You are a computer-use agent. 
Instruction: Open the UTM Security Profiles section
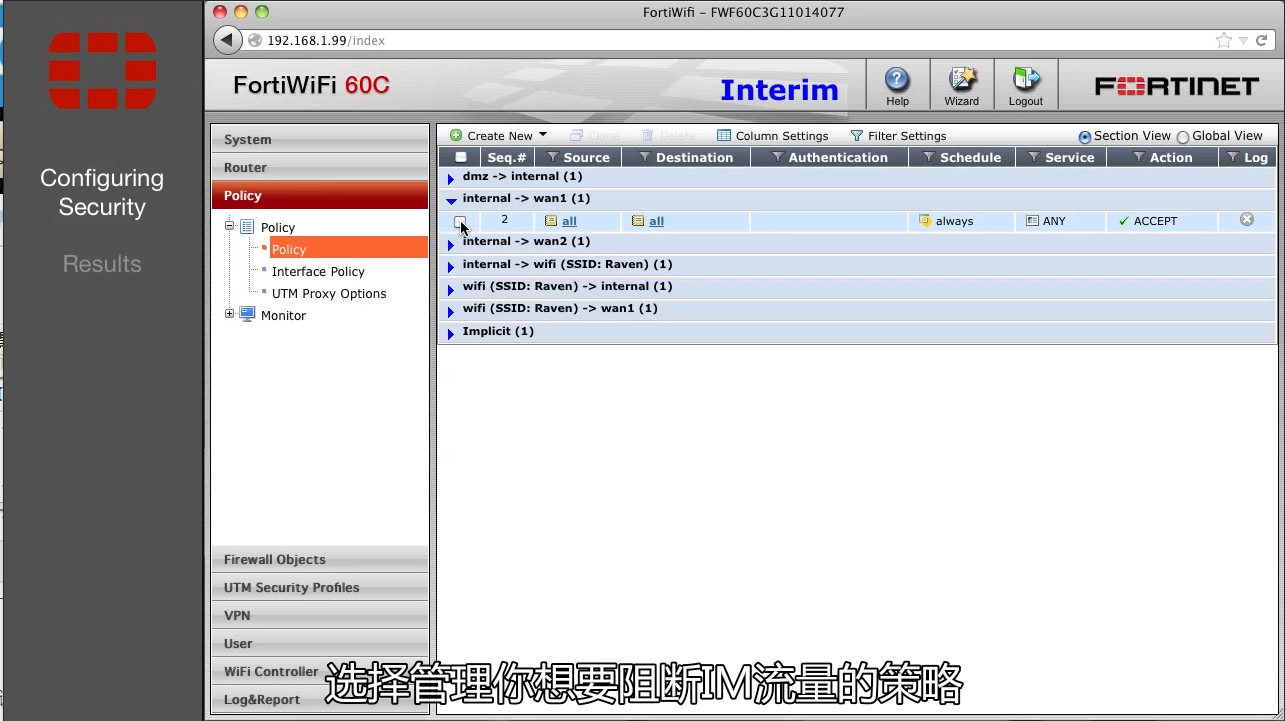click(319, 587)
